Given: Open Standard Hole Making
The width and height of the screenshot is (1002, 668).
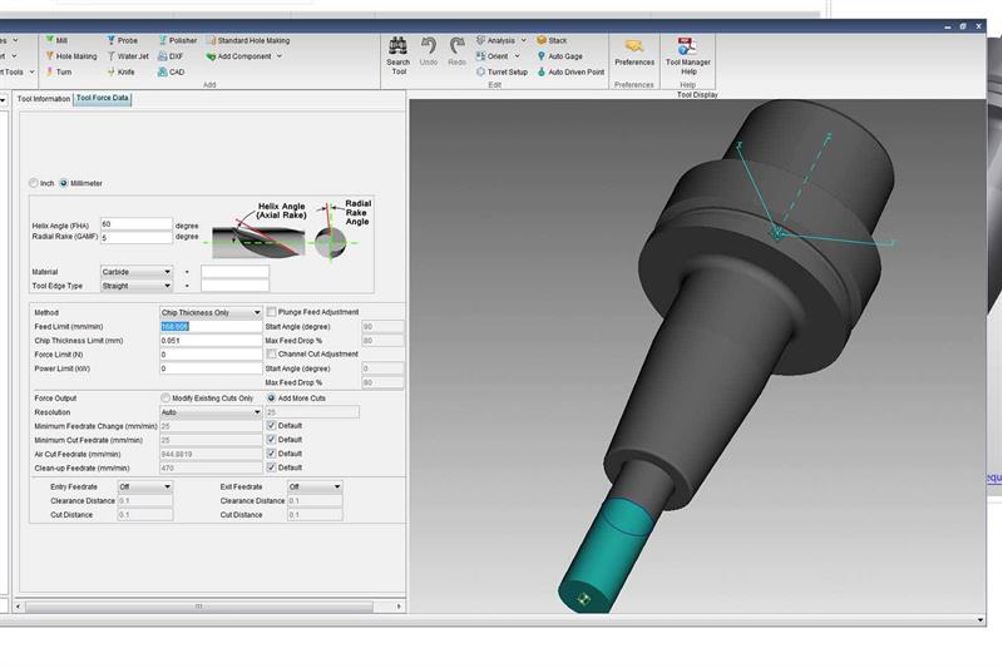Looking at the screenshot, I should tap(249, 40).
